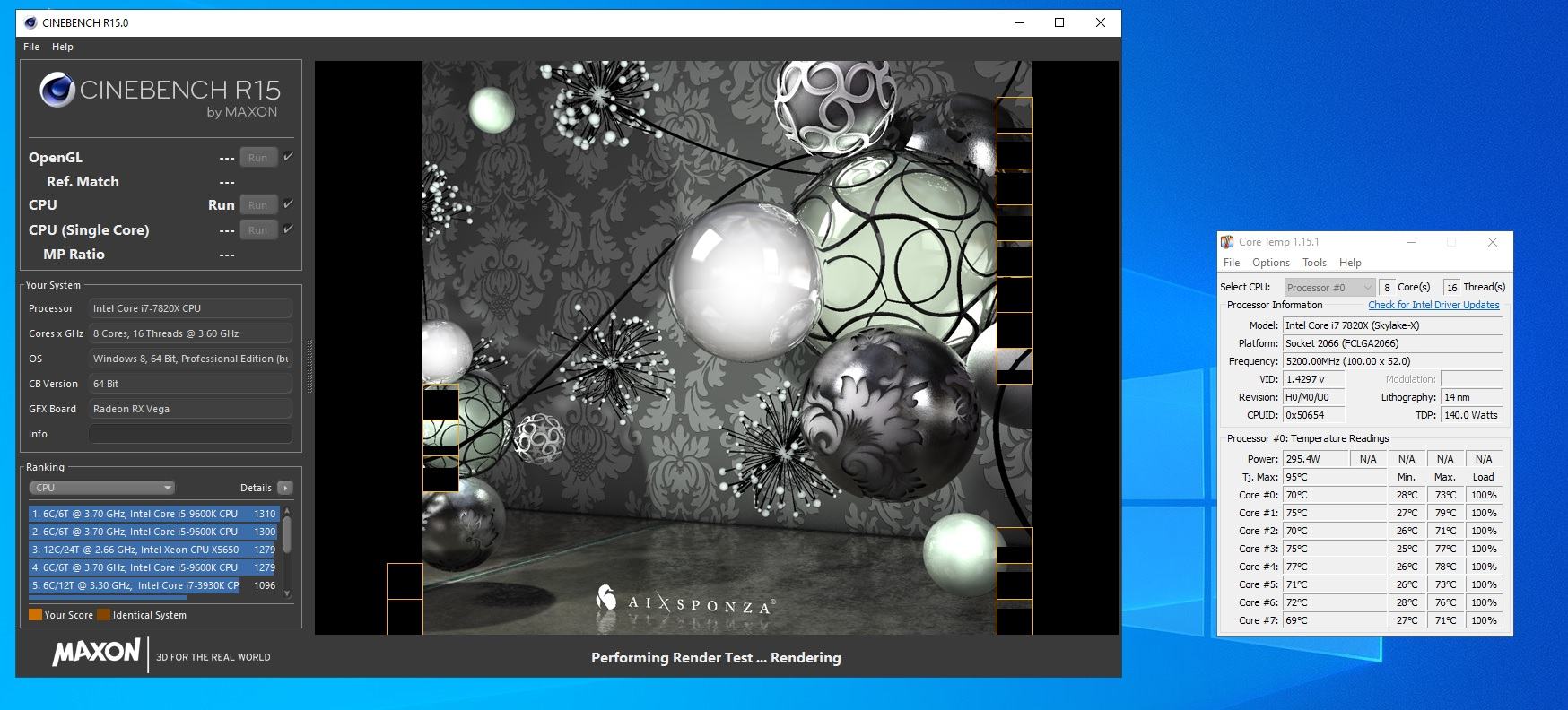Click the Your Score orange swatch
The image size is (1568, 710).
point(36,615)
